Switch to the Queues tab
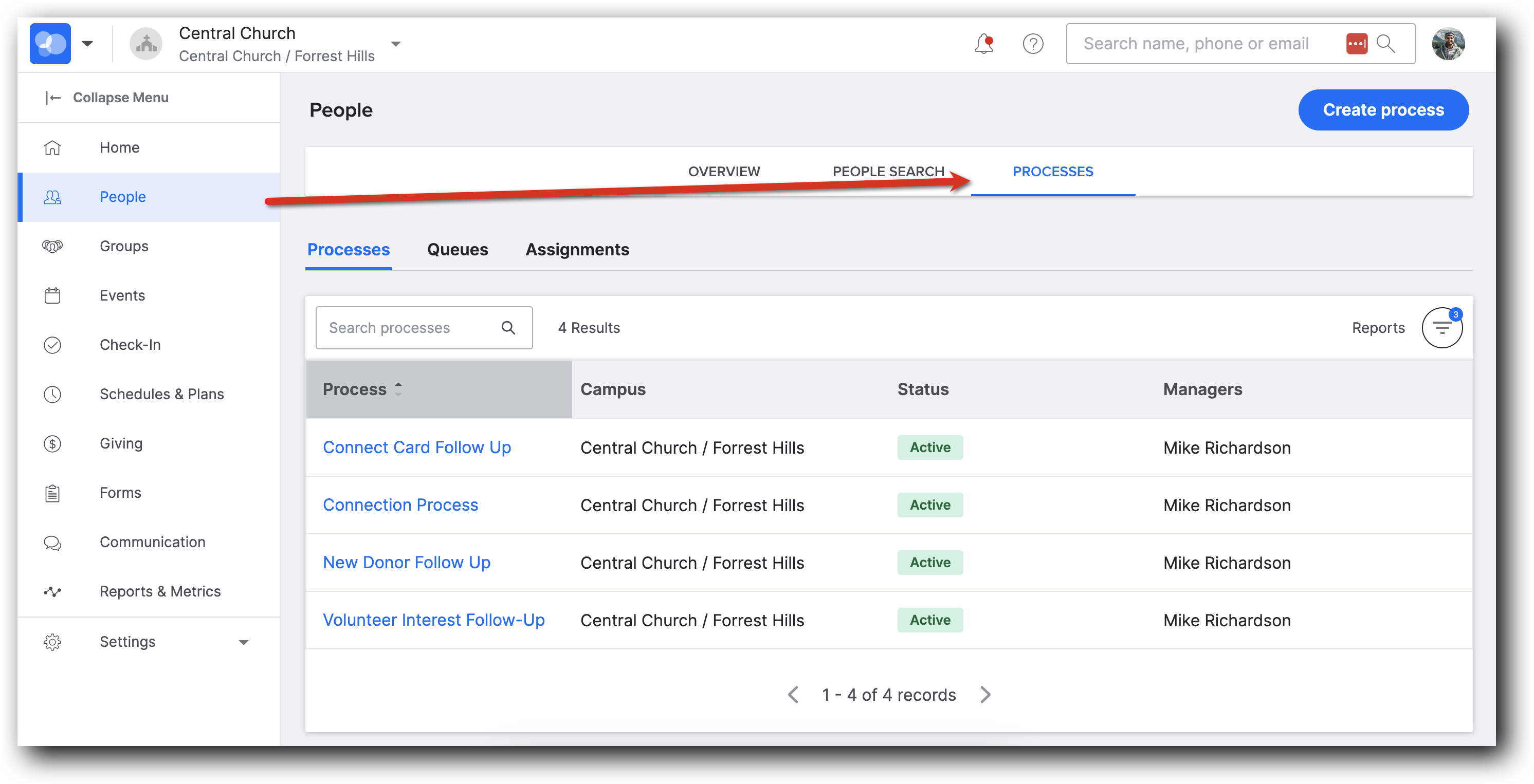The image size is (1534, 784). coord(458,249)
